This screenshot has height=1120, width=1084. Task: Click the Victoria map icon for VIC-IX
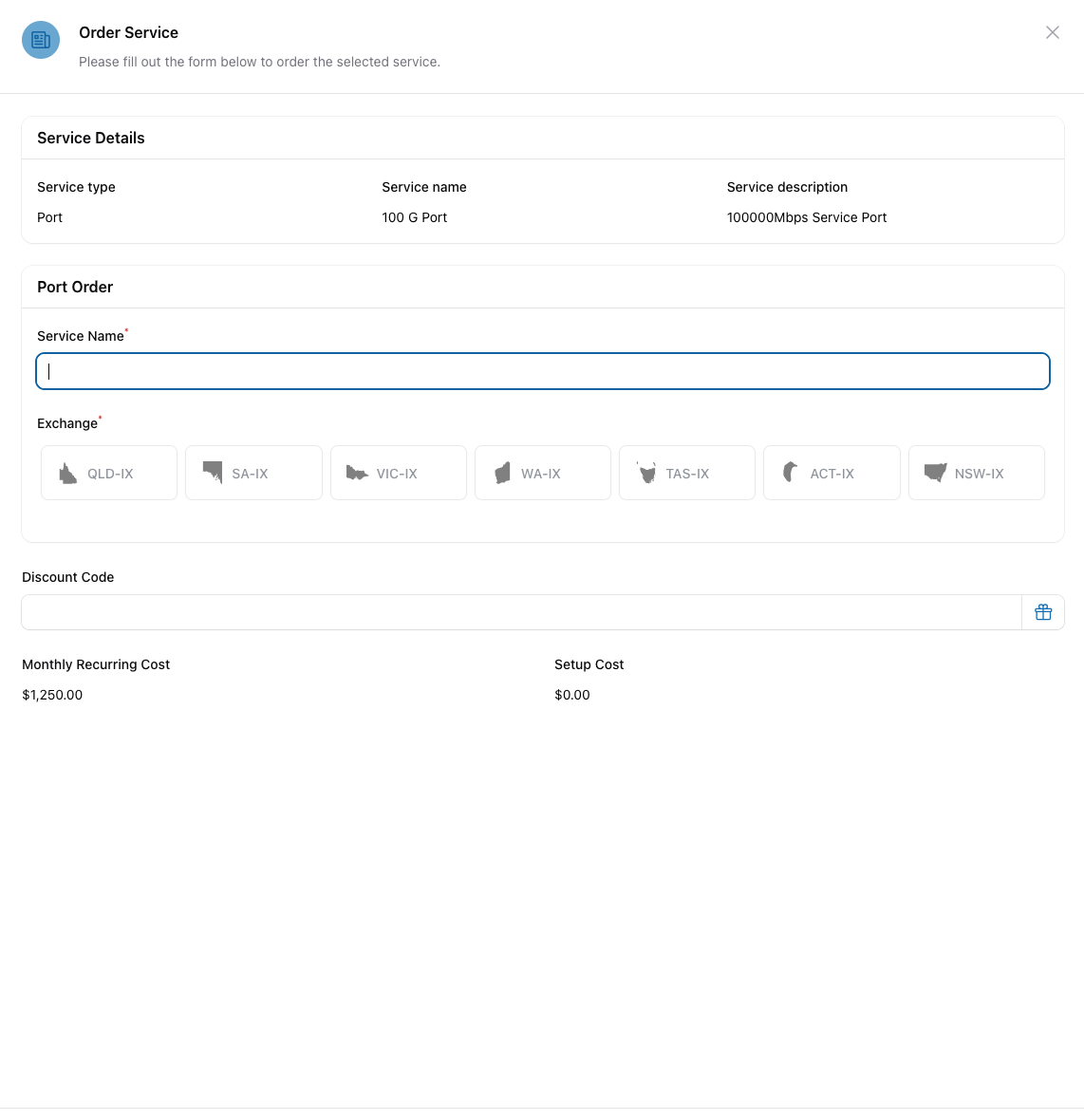click(356, 473)
